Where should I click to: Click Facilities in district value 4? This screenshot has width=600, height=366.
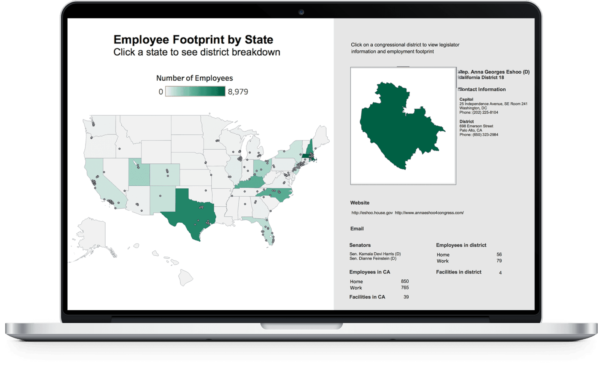coord(500,273)
